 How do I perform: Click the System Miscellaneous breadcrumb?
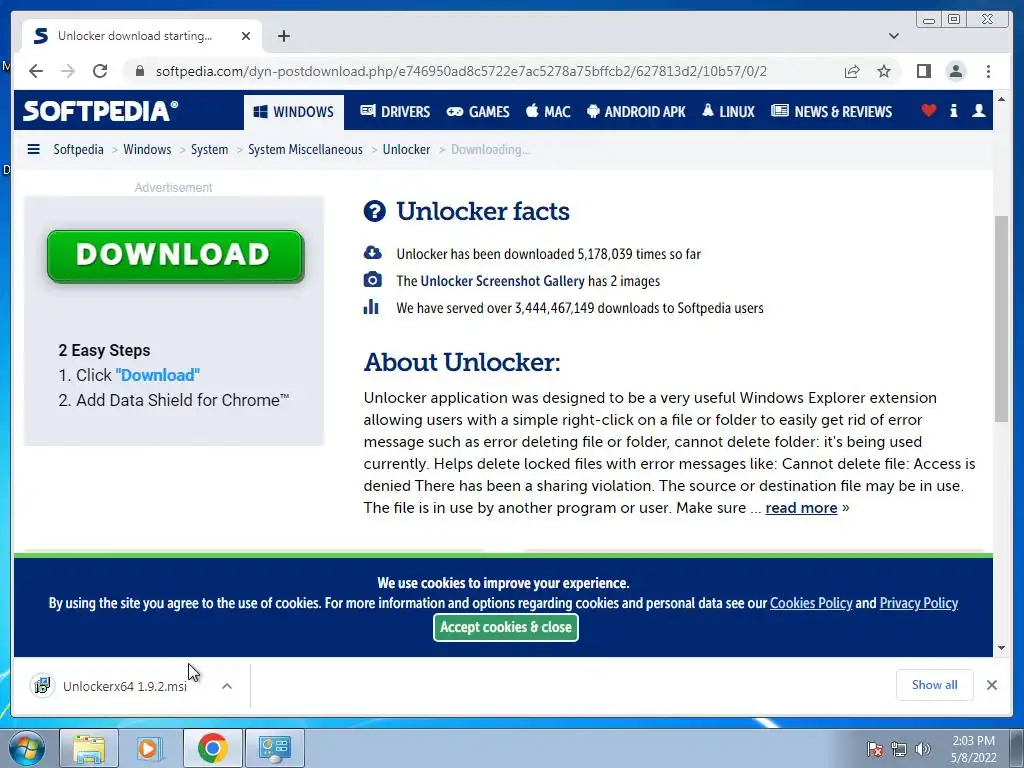(305, 150)
